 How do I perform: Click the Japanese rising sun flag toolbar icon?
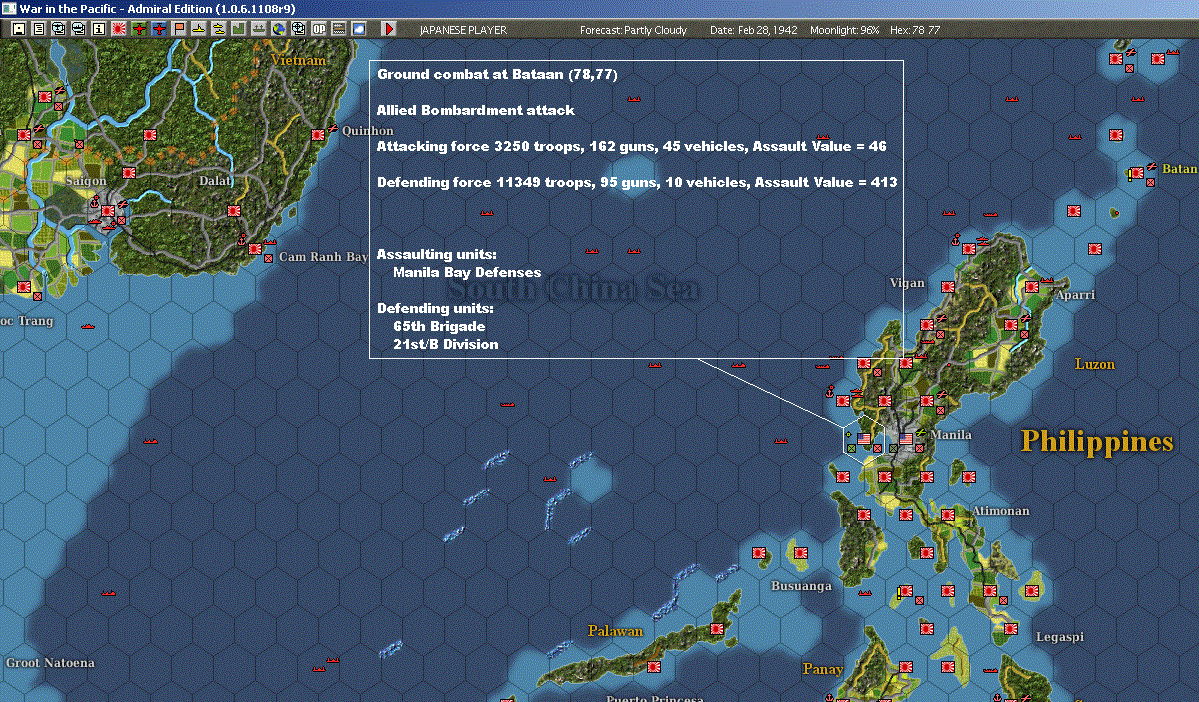(119, 29)
